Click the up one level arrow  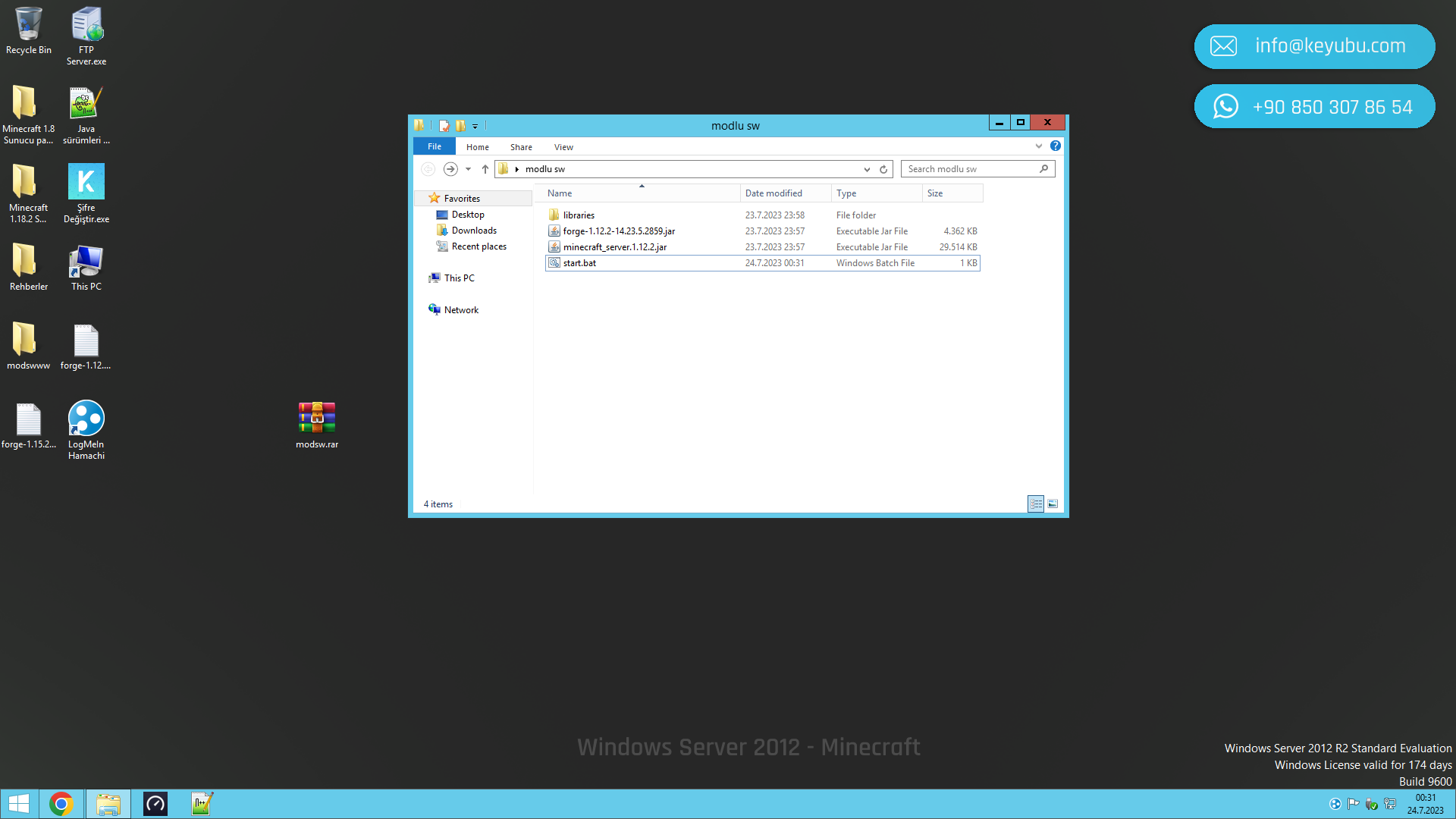point(485,169)
